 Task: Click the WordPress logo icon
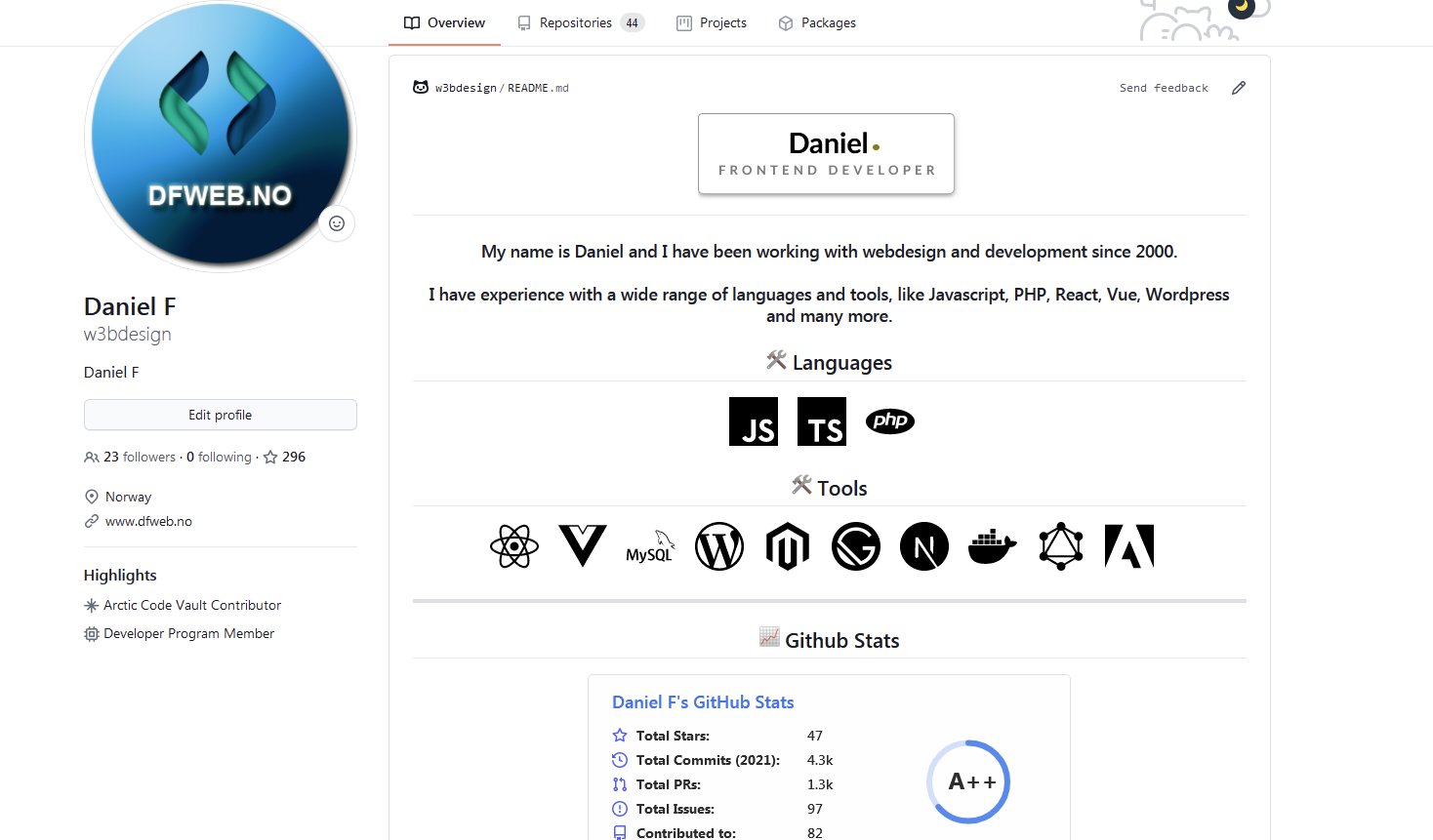tap(719, 546)
